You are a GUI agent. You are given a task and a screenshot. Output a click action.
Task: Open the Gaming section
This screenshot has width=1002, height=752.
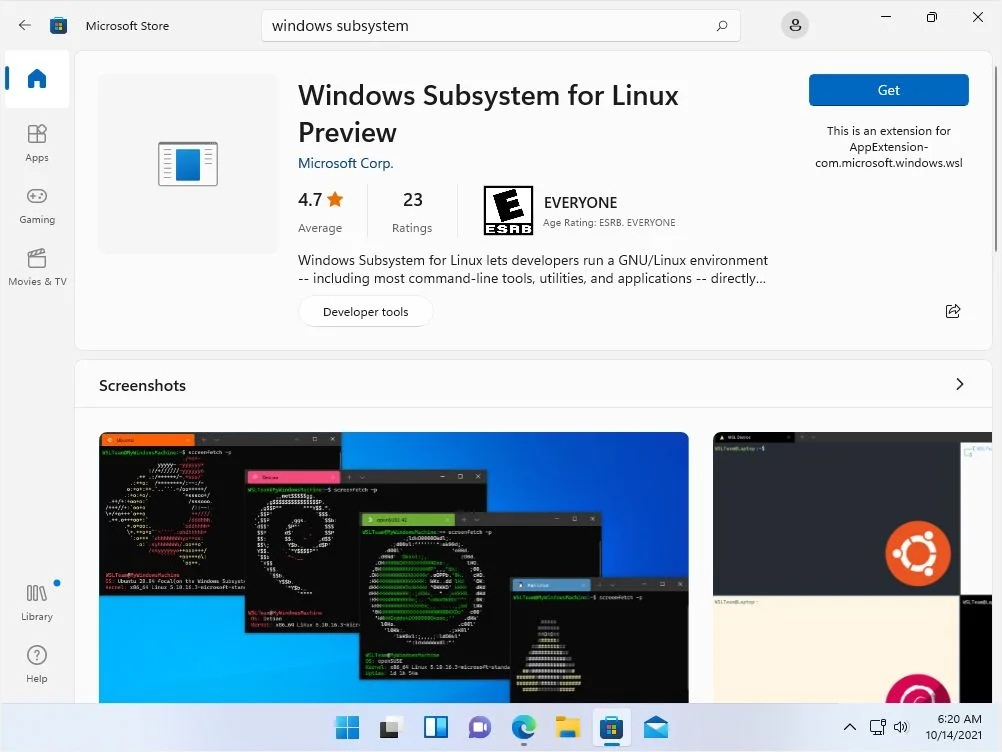pos(37,206)
